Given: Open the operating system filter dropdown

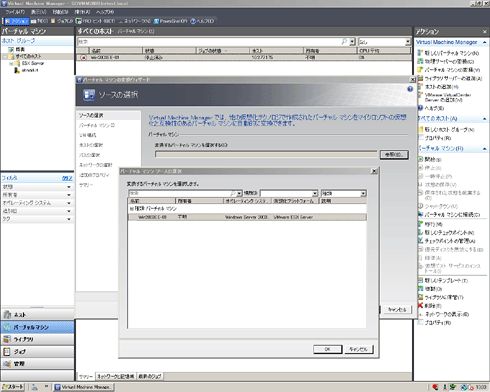Looking at the screenshot, I should click(x=69, y=203).
